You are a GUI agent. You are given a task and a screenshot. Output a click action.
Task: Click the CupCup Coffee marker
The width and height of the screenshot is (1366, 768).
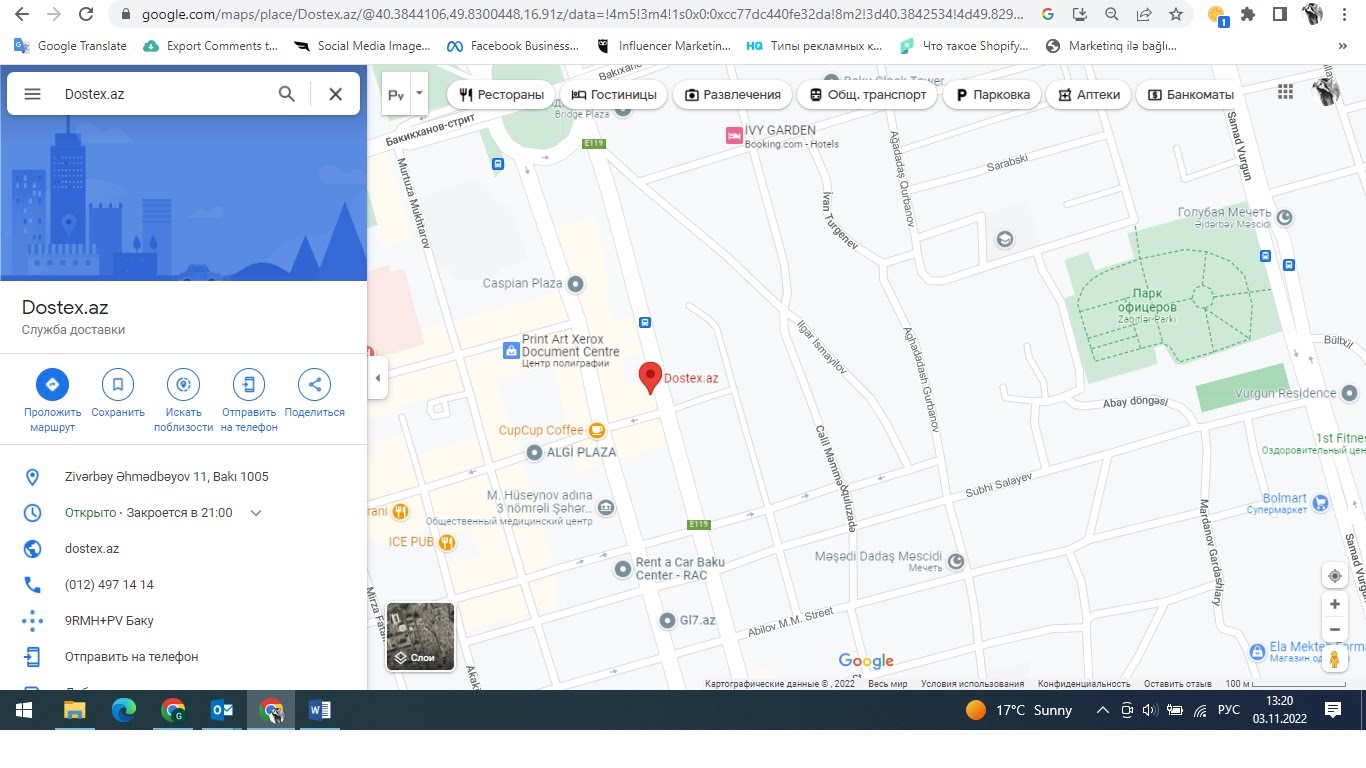(597, 430)
